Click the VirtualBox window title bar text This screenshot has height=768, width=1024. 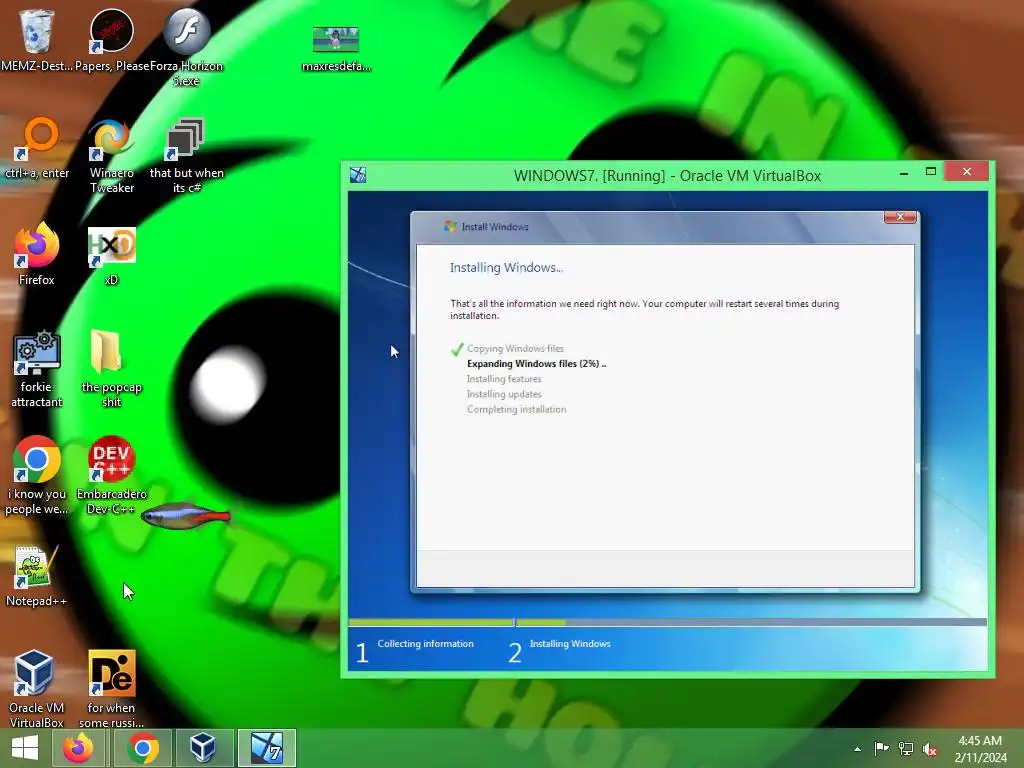(x=667, y=176)
